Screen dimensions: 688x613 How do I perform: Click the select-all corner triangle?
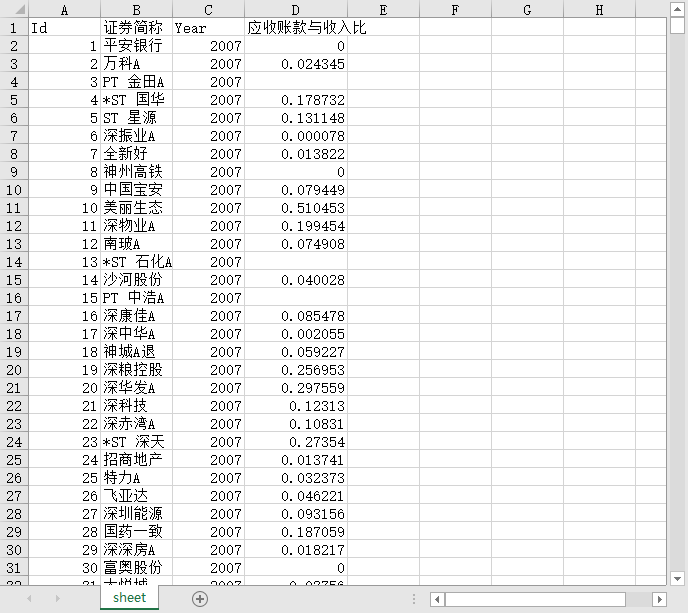pyautogui.click(x=20, y=10)
